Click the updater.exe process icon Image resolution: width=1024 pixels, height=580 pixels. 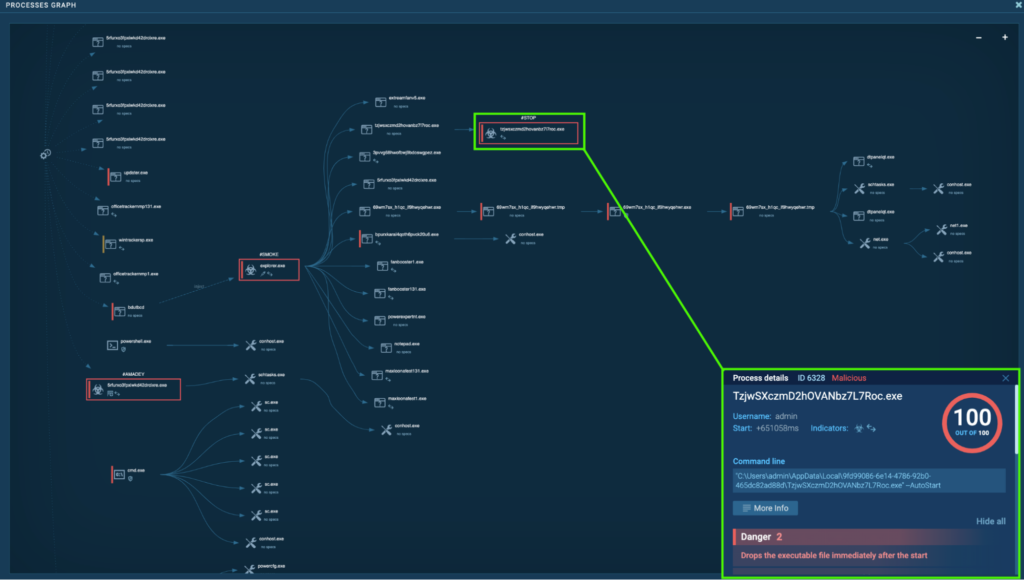point(116,176)
